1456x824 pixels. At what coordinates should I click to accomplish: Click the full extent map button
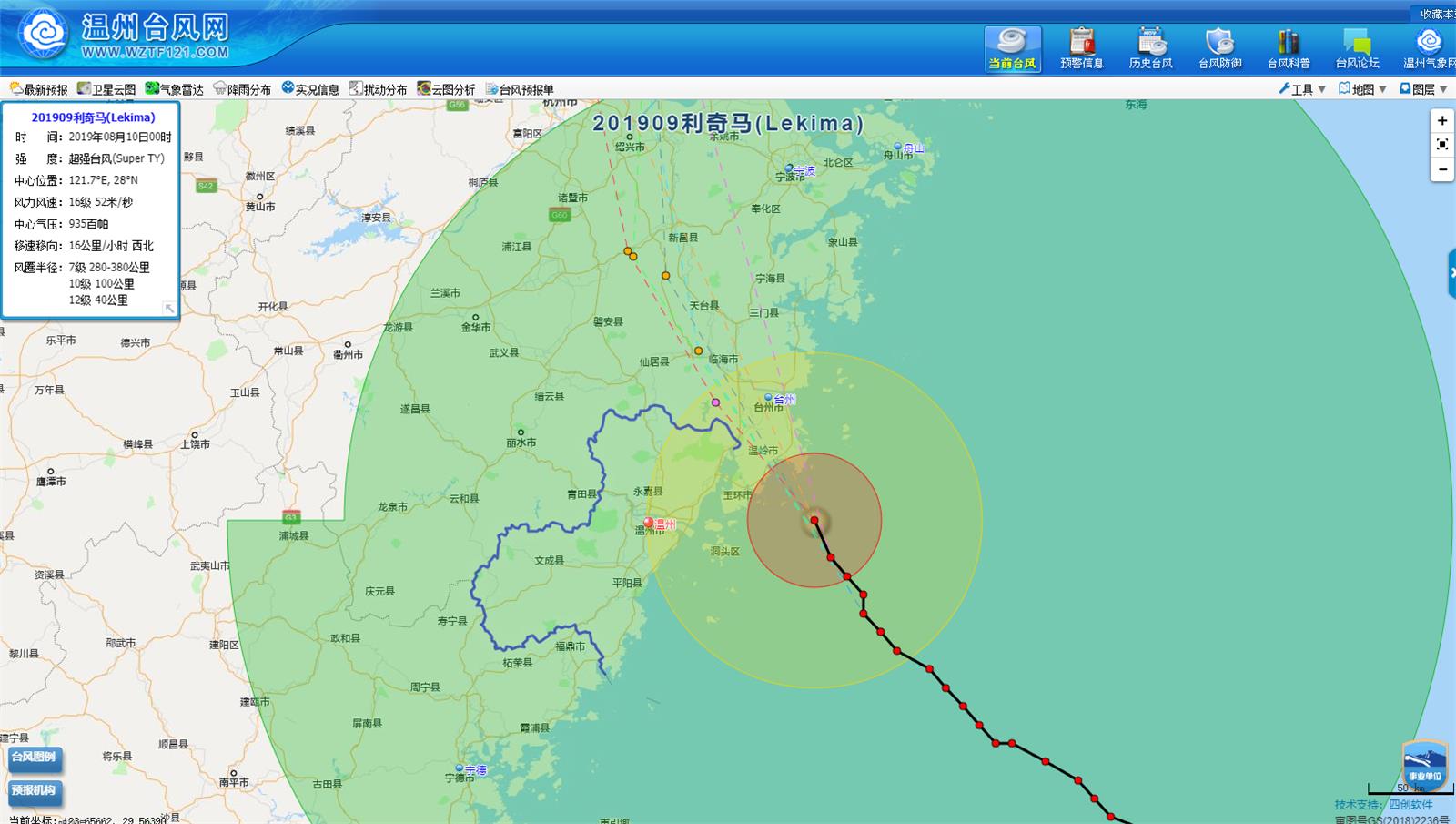(x=1441, y=145)
